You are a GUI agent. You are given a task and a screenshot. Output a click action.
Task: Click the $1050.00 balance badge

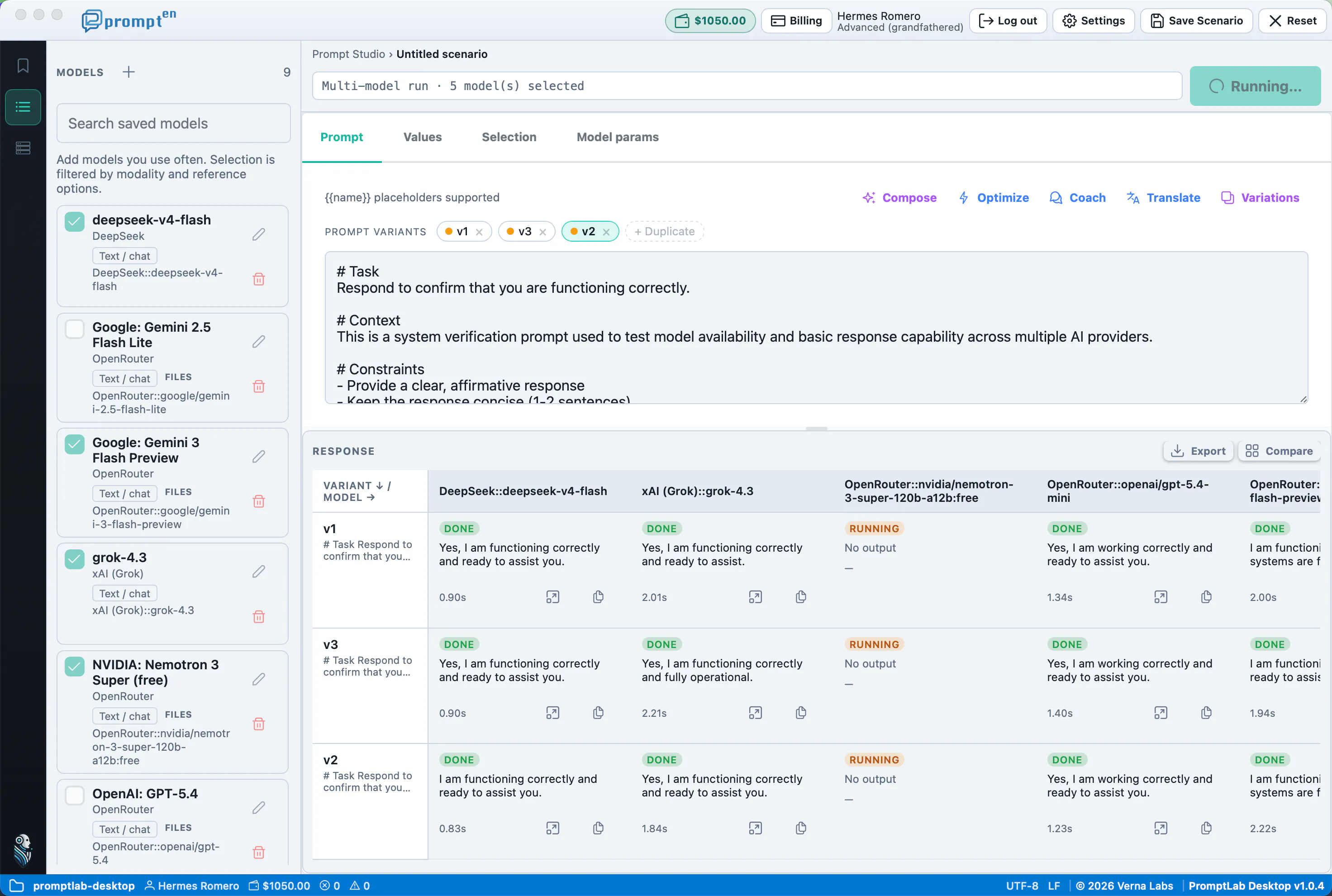point(710,21)
